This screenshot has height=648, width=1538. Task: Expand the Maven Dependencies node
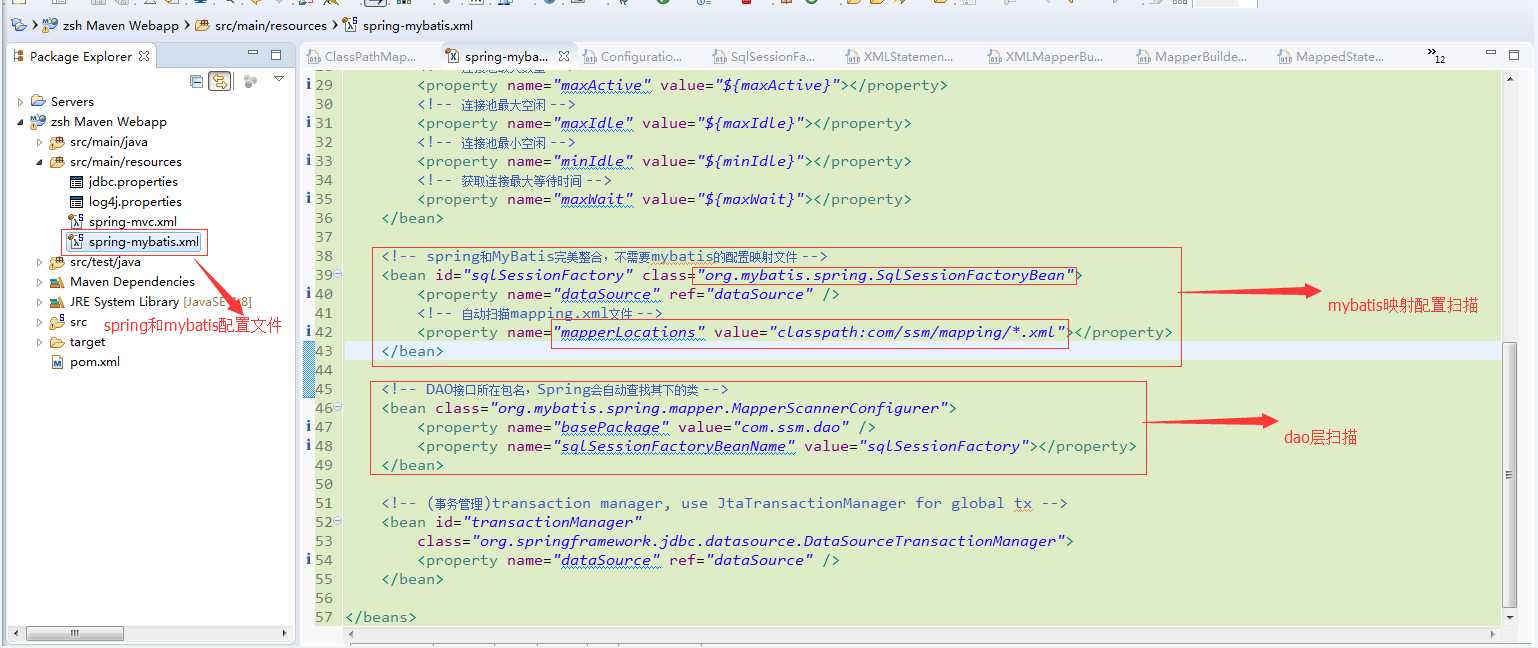point(40,282)
